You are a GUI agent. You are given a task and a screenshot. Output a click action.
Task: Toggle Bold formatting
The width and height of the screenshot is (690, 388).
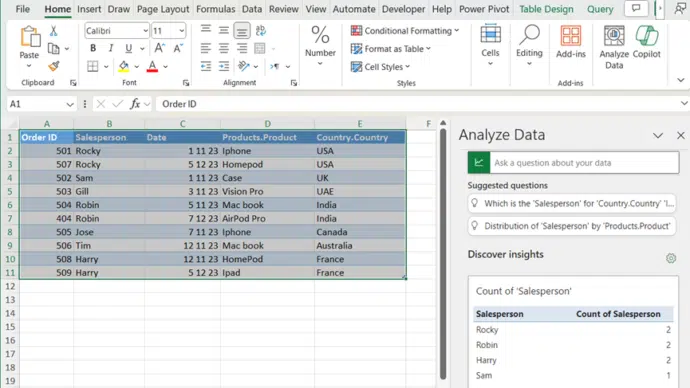tap(93, 48)
